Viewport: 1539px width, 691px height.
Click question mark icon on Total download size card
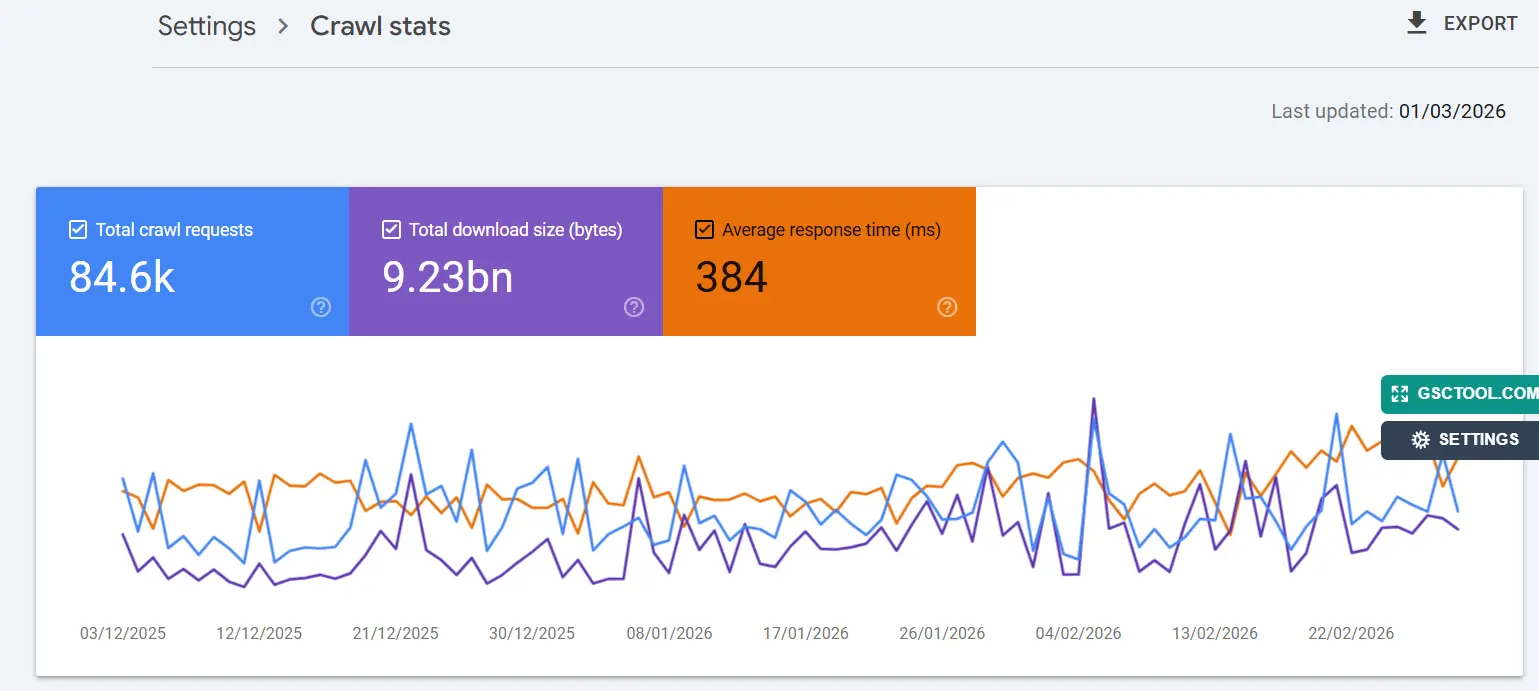(x=634, y=307)
